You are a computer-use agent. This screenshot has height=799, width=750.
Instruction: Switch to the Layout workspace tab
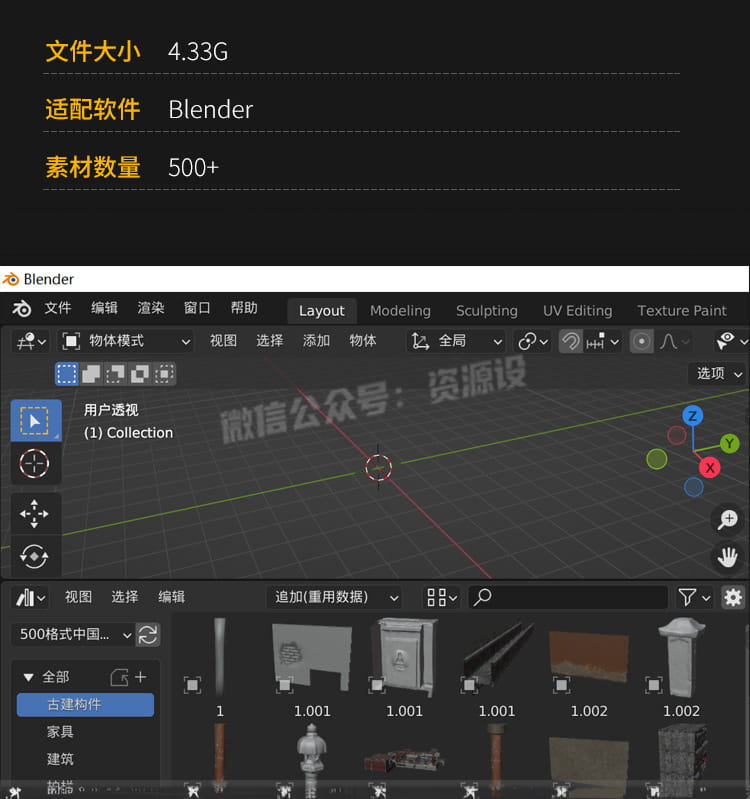coord(322,311)
